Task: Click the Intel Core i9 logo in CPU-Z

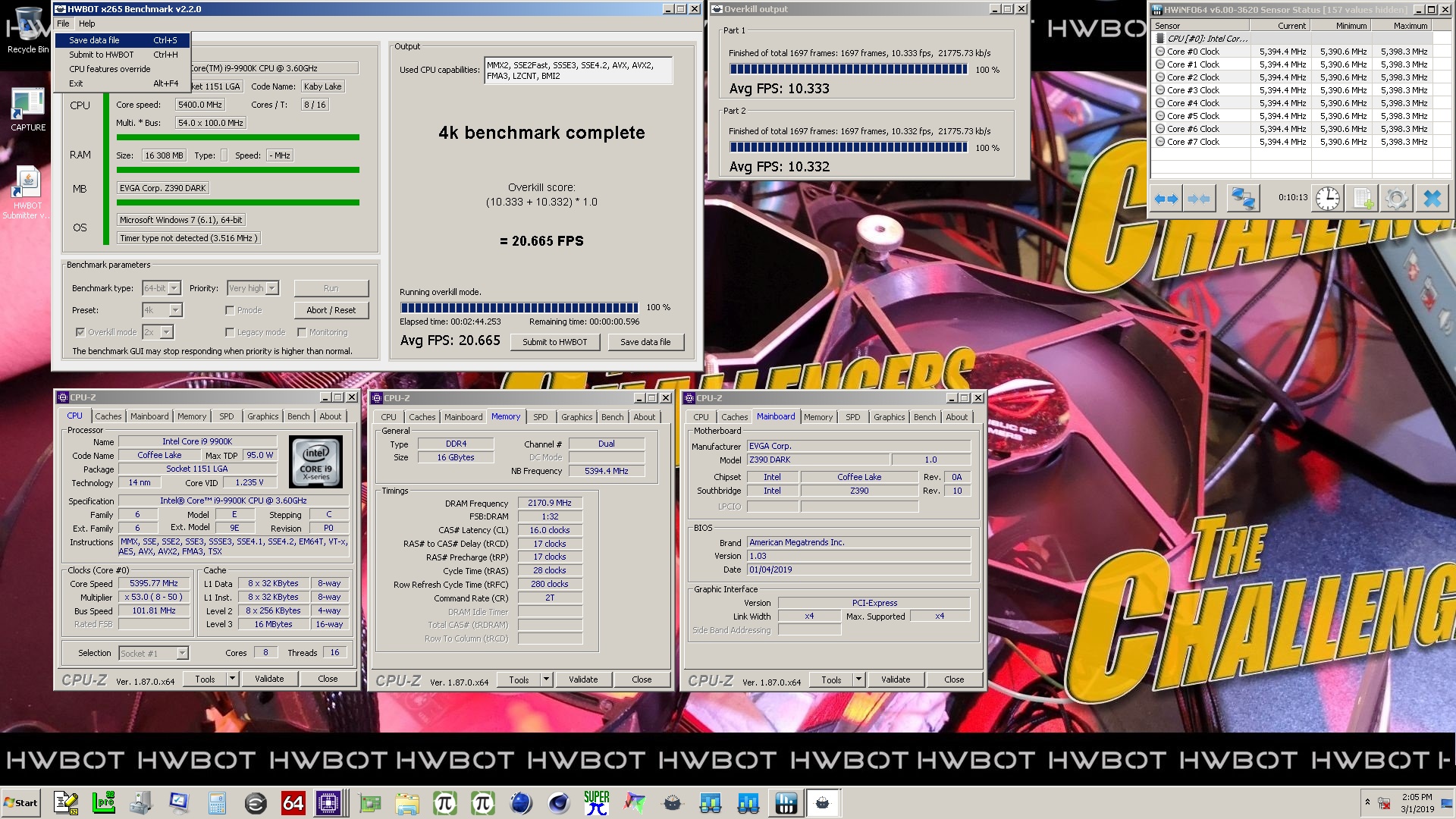Action: click(x=315, y=461)
